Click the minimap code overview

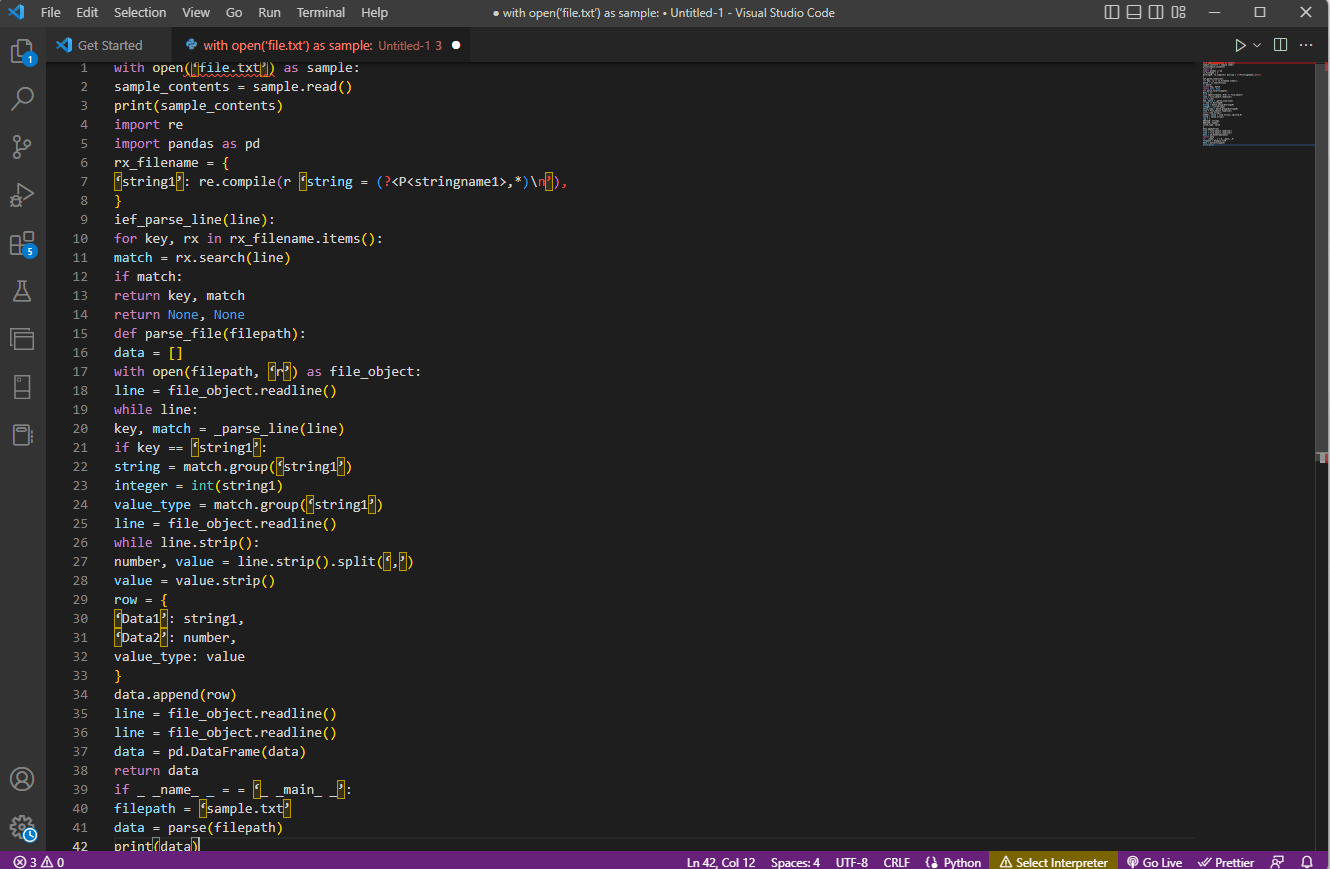coord(1256,104)
